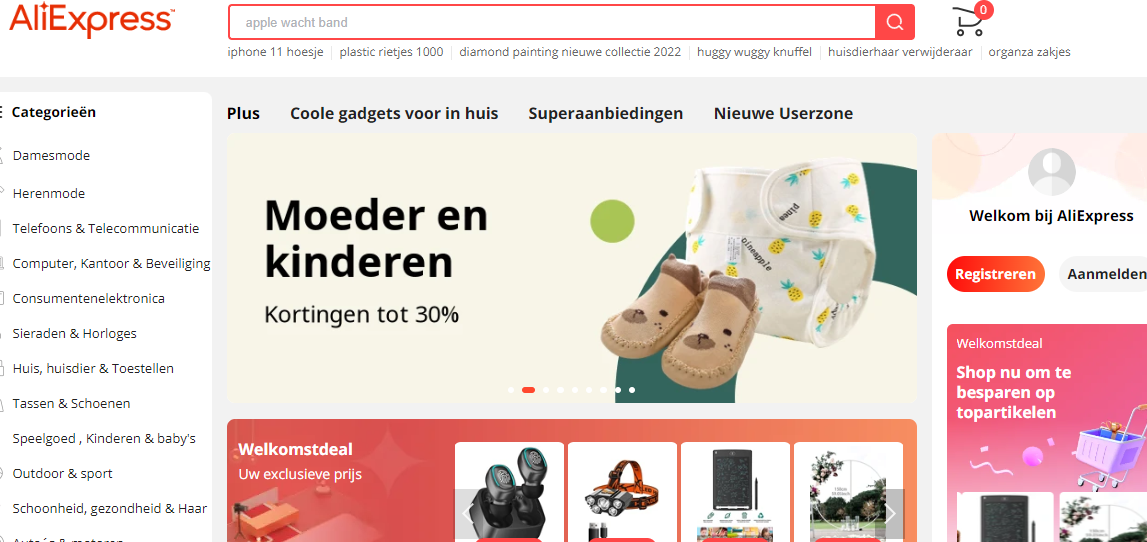Open Coole gadgets voor in huis tab
The height and width of the screenshot is (542, 1147).
394,113
